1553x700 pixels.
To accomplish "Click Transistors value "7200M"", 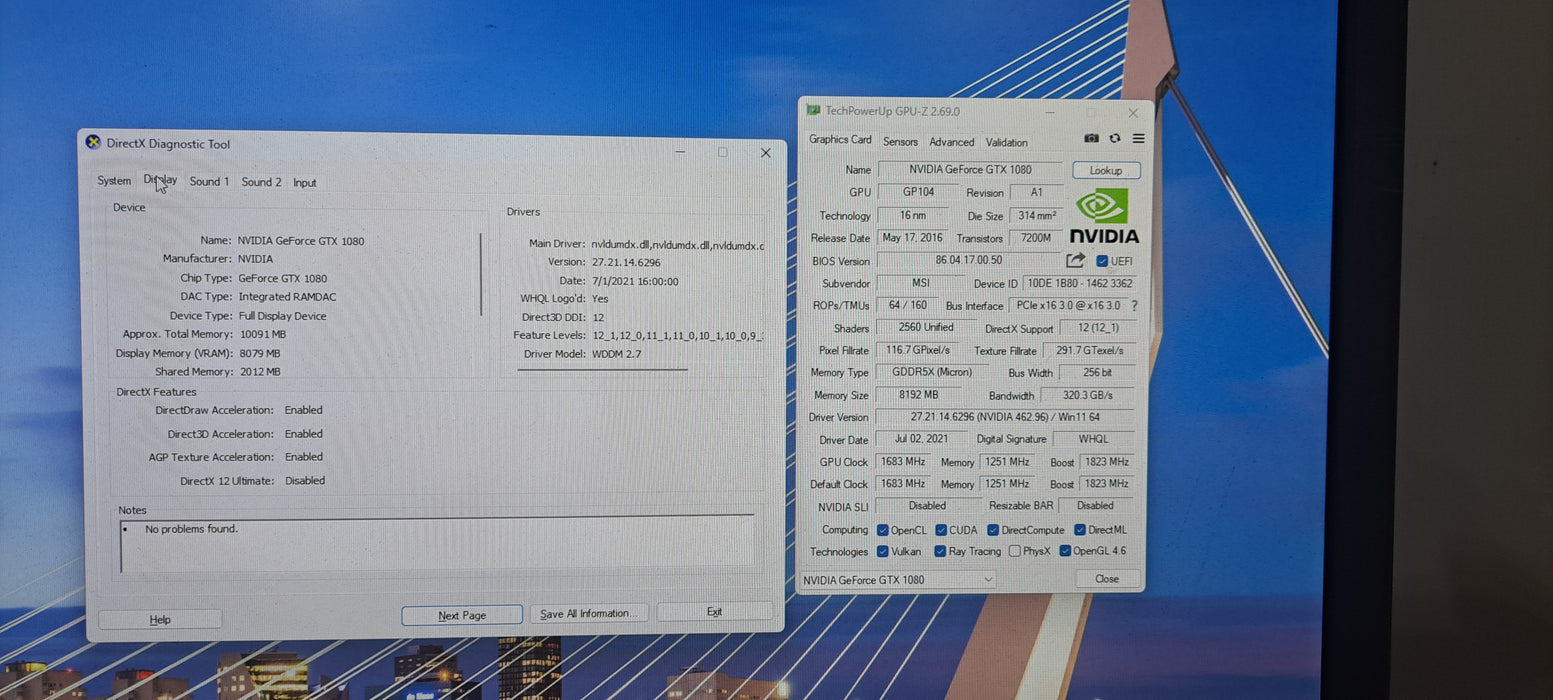I will tap(1036, 238).
